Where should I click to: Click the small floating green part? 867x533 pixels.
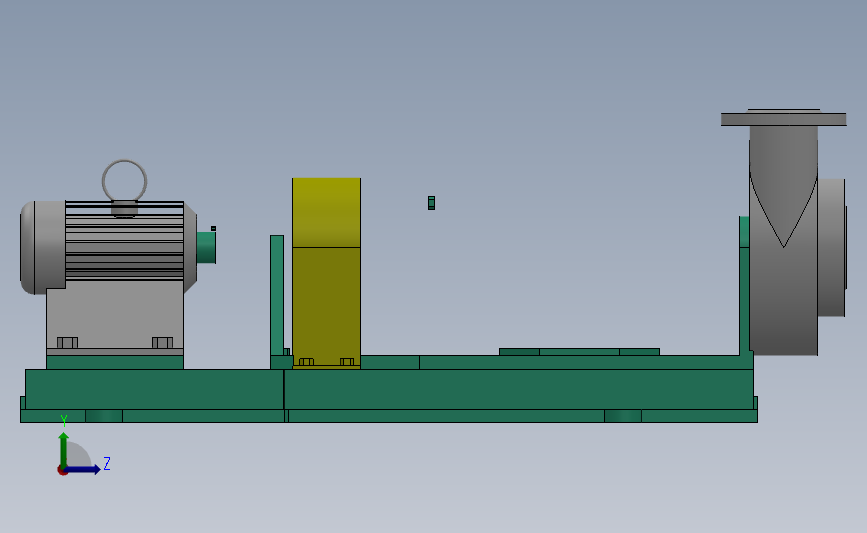[431, 203]
